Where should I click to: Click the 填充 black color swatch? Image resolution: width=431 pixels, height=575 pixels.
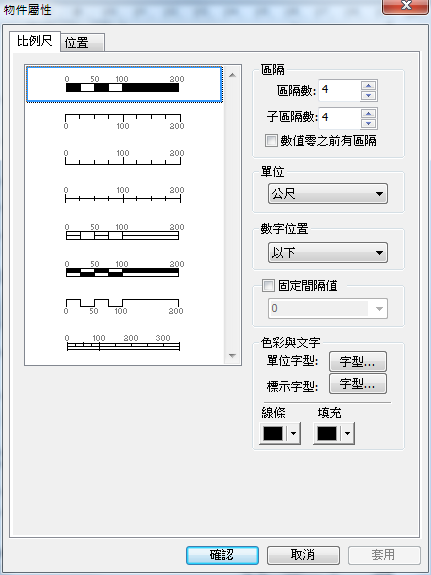pos(327,433)
